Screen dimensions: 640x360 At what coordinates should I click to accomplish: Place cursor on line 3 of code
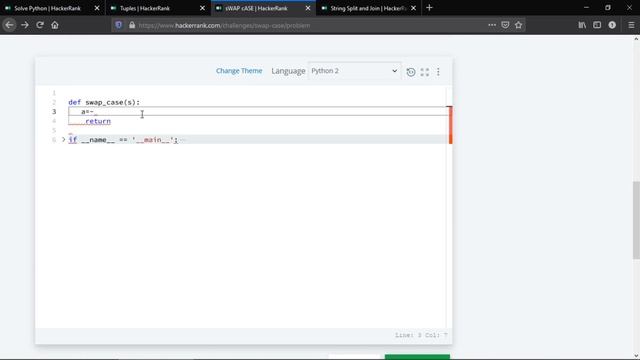click(258, 111)
